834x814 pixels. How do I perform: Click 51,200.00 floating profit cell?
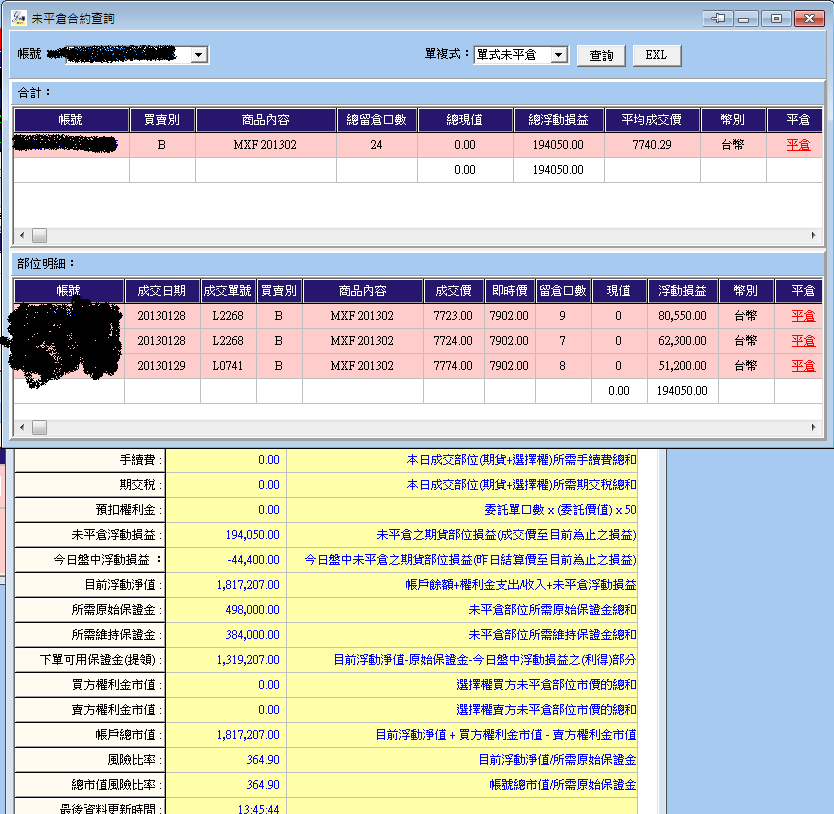pyautogui.click(x=682, y=366)
